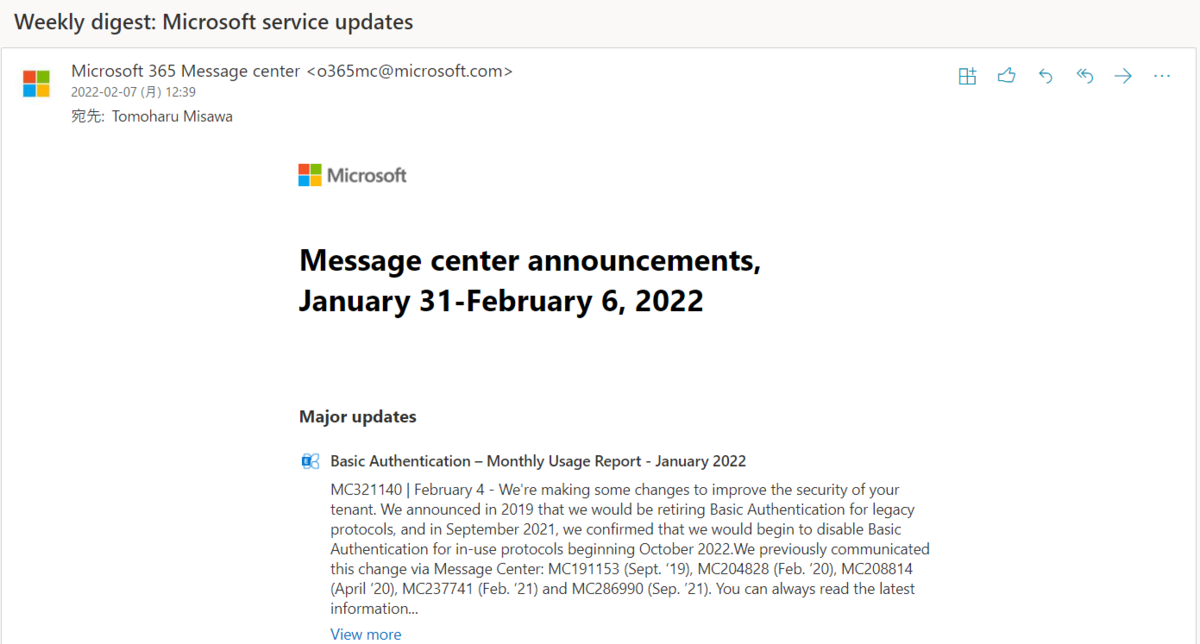
Task: Click the Forward arrow icon
Action: pyautogui.click(x=1122, y=75)
